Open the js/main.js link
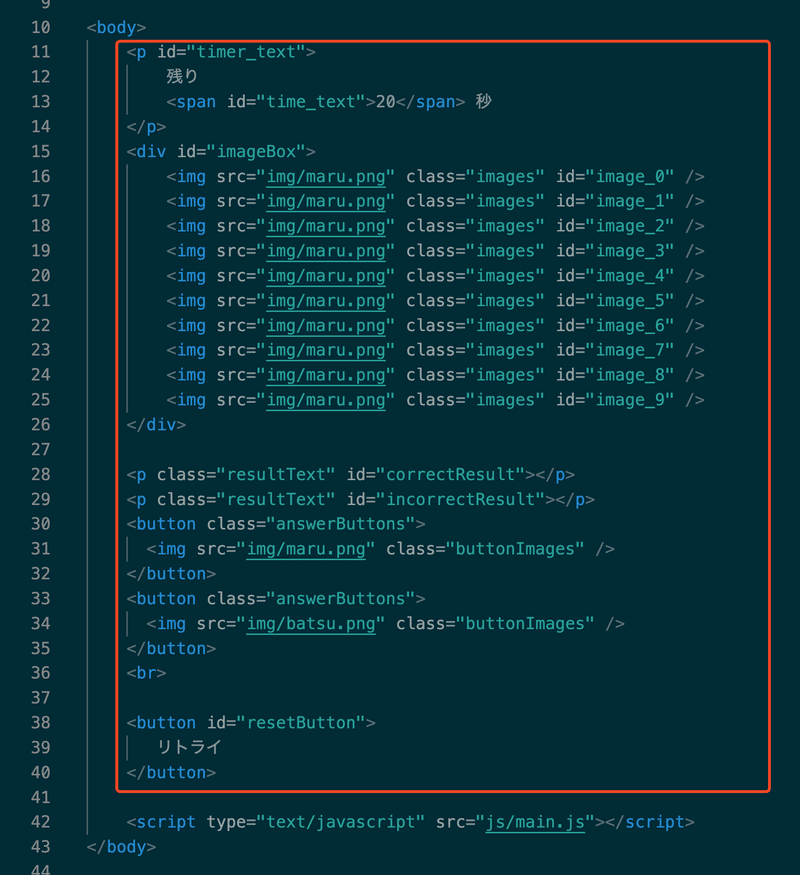This screenshot has width=800, height=875. [x=535, y=822]
